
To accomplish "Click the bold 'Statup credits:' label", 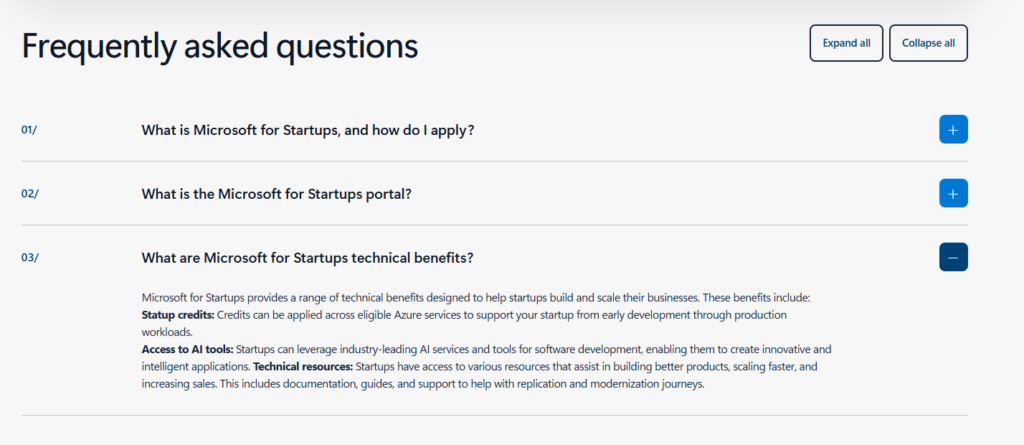I will (x=178, y=315).
